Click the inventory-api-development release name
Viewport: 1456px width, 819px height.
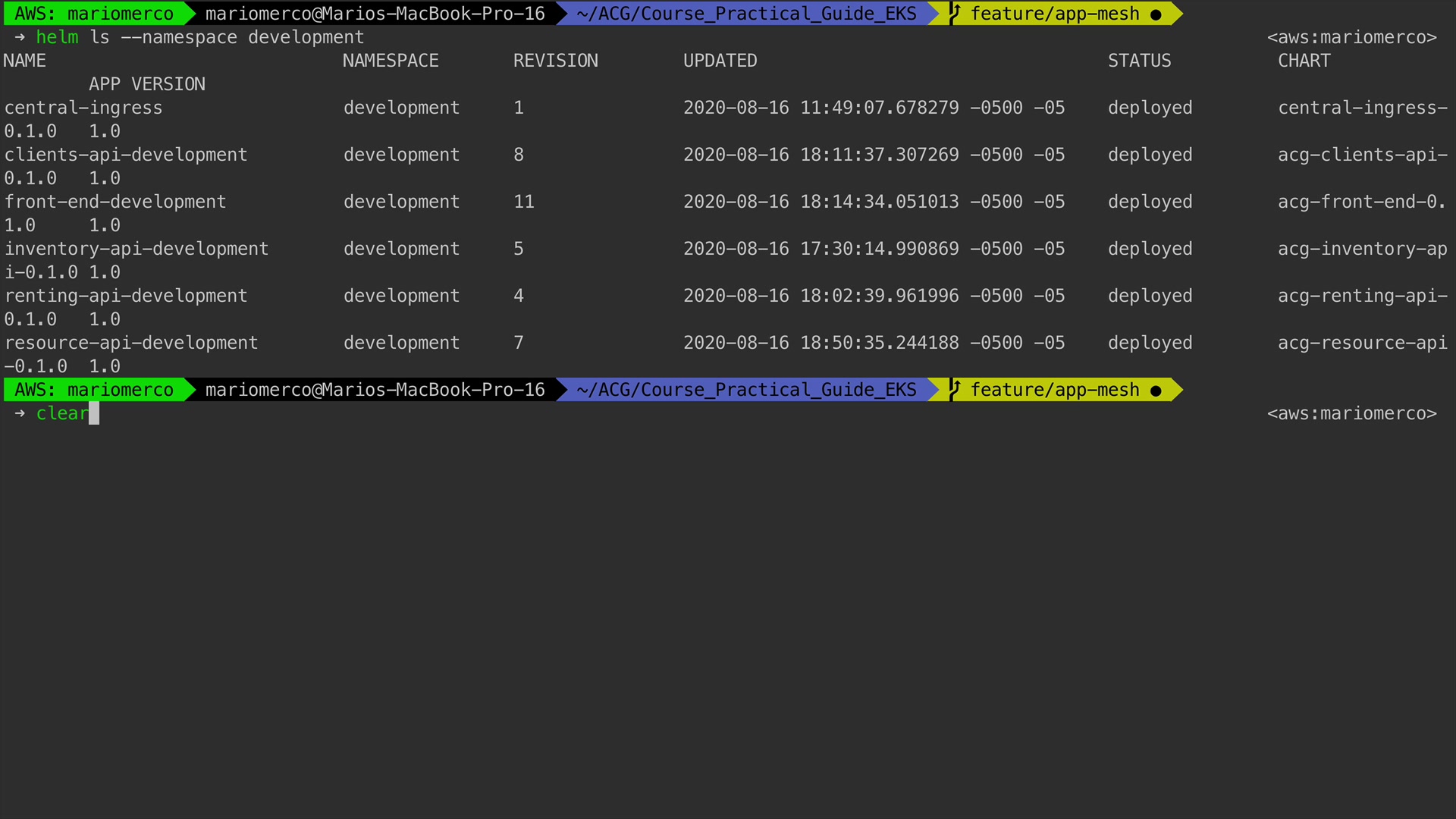point(136,249)
